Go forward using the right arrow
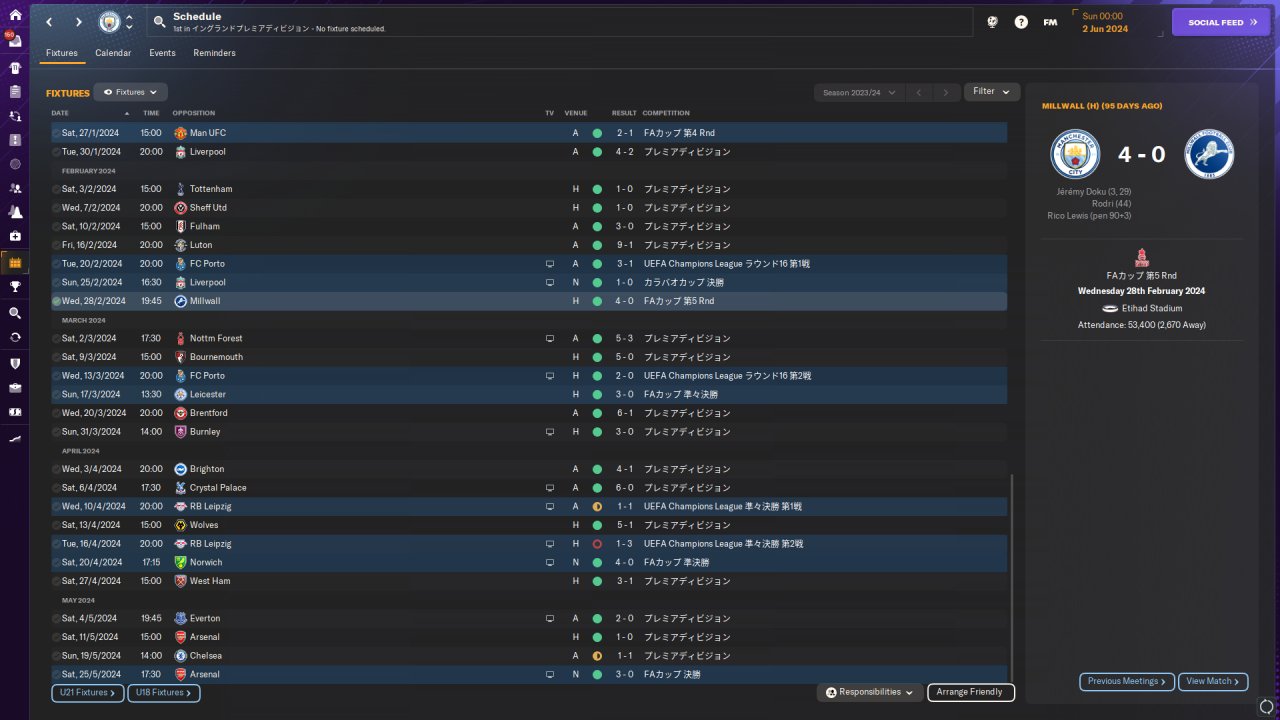The height and width of the screenshot is (720, 1280). [79, 22]
